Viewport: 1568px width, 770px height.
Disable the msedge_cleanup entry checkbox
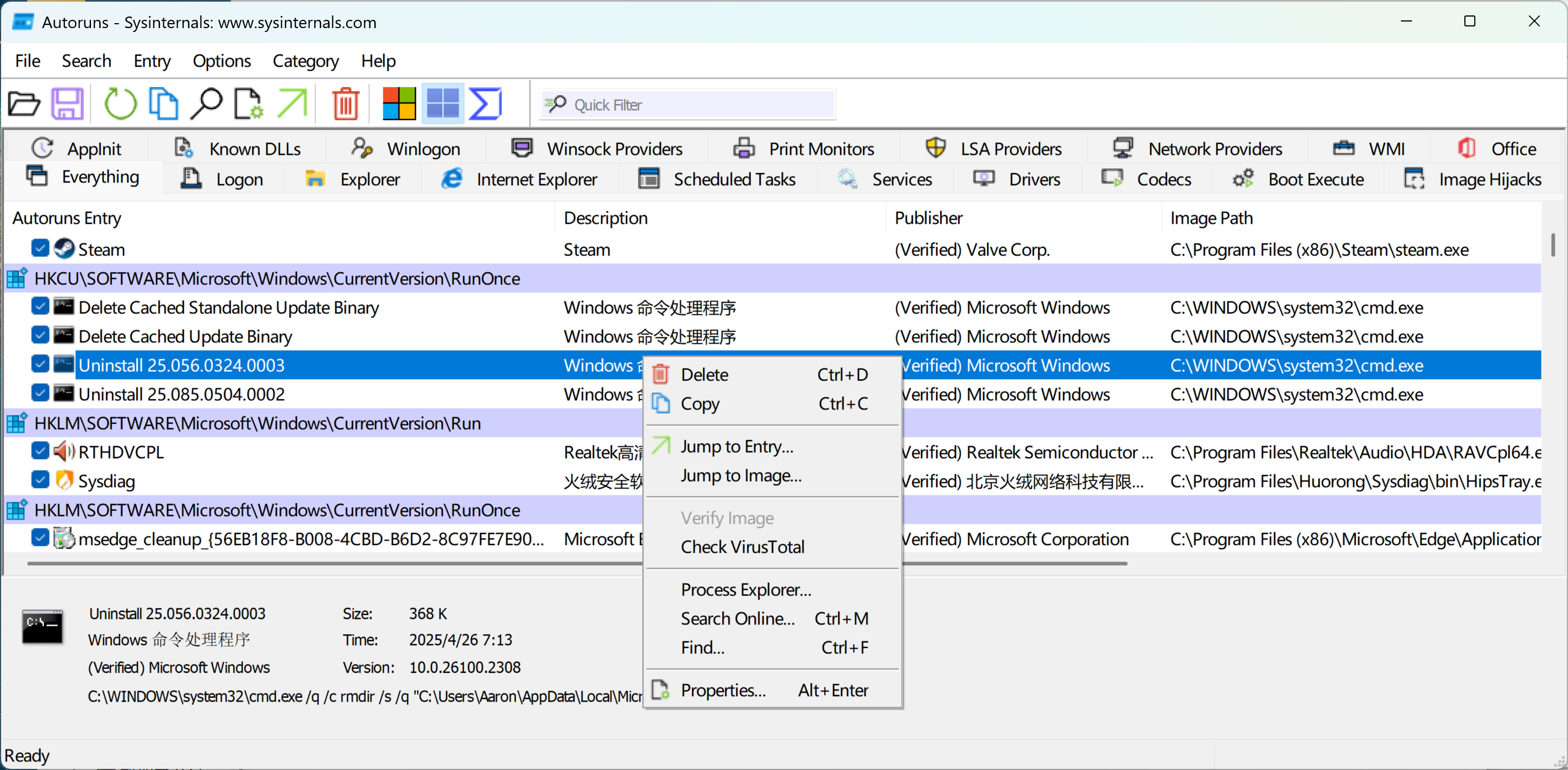point(40,538)
